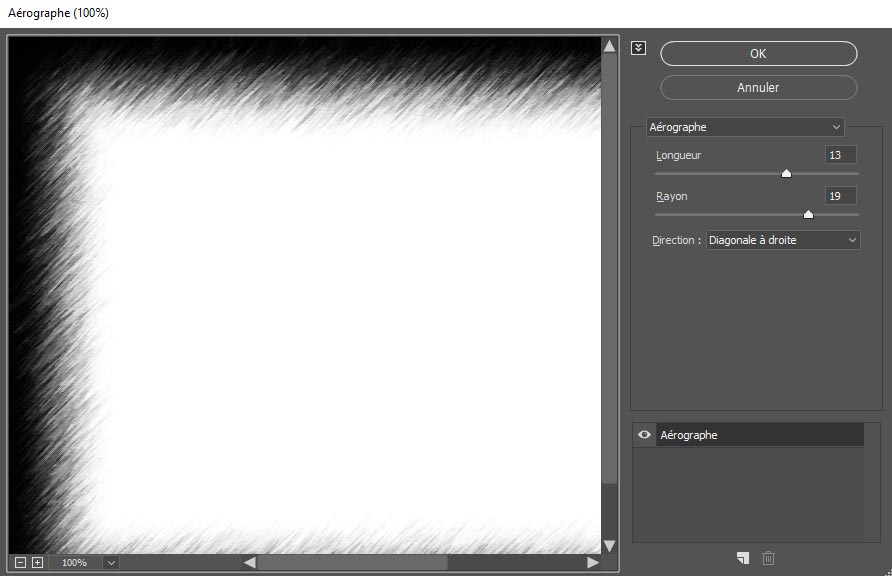The width and height of the screenshot is (892, 576).
Task: Click the Longueur value field
Action: pyautogui.click(x=840, y=155)
